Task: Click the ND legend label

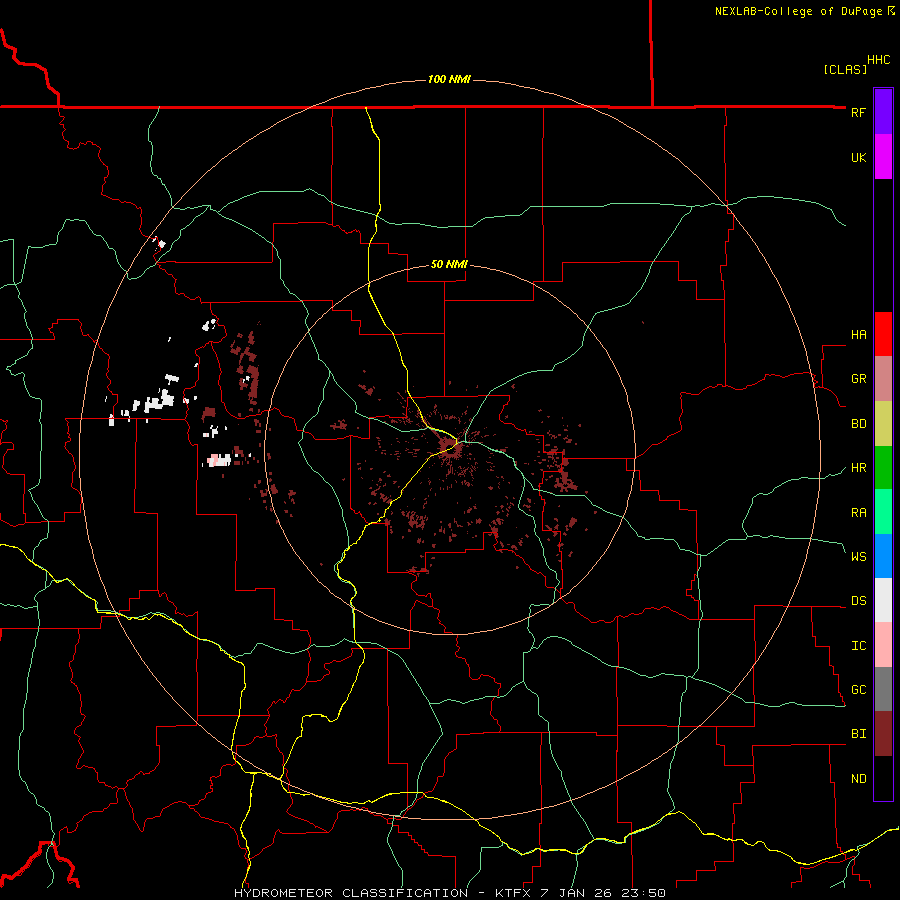Action: (x=858, y=779)
